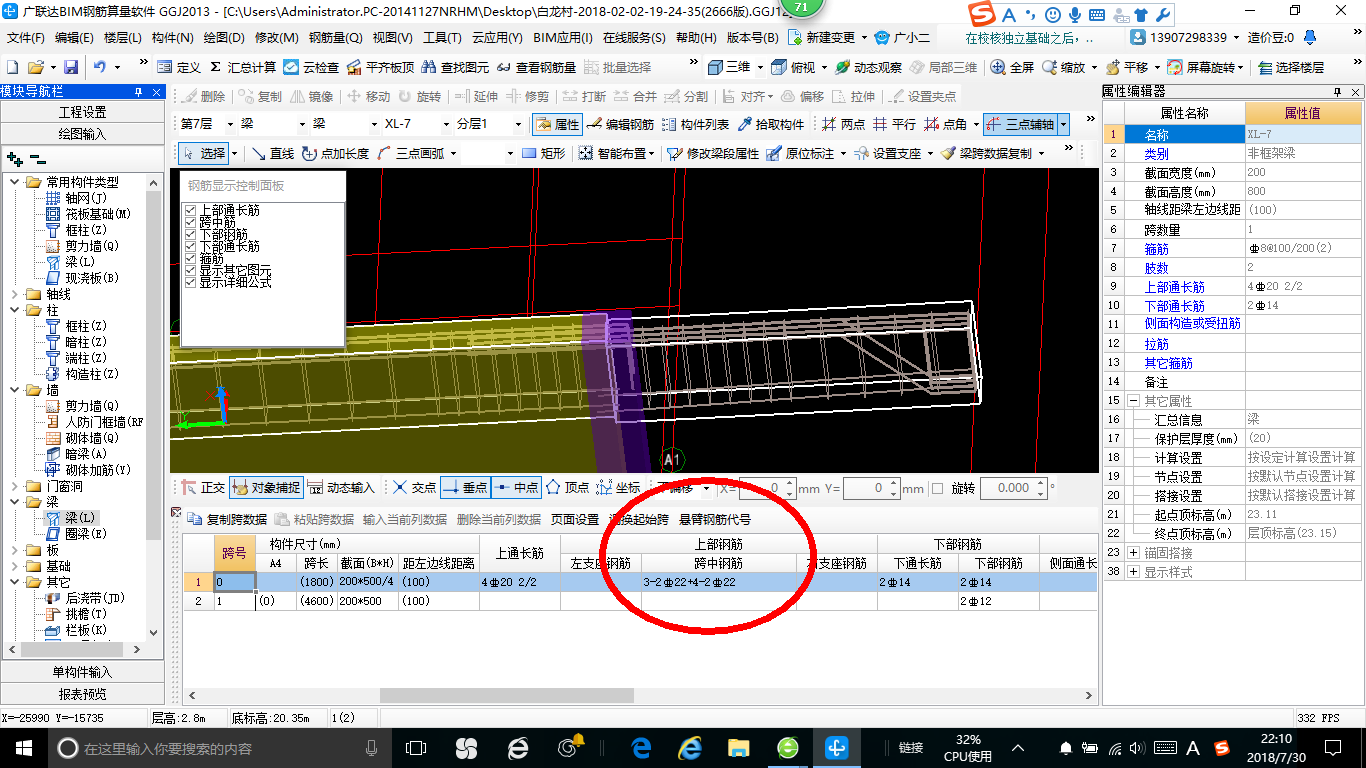Click 页面设置 page setup button
The height and width of the screenshot is (768, 1366).
pos(575,519)
